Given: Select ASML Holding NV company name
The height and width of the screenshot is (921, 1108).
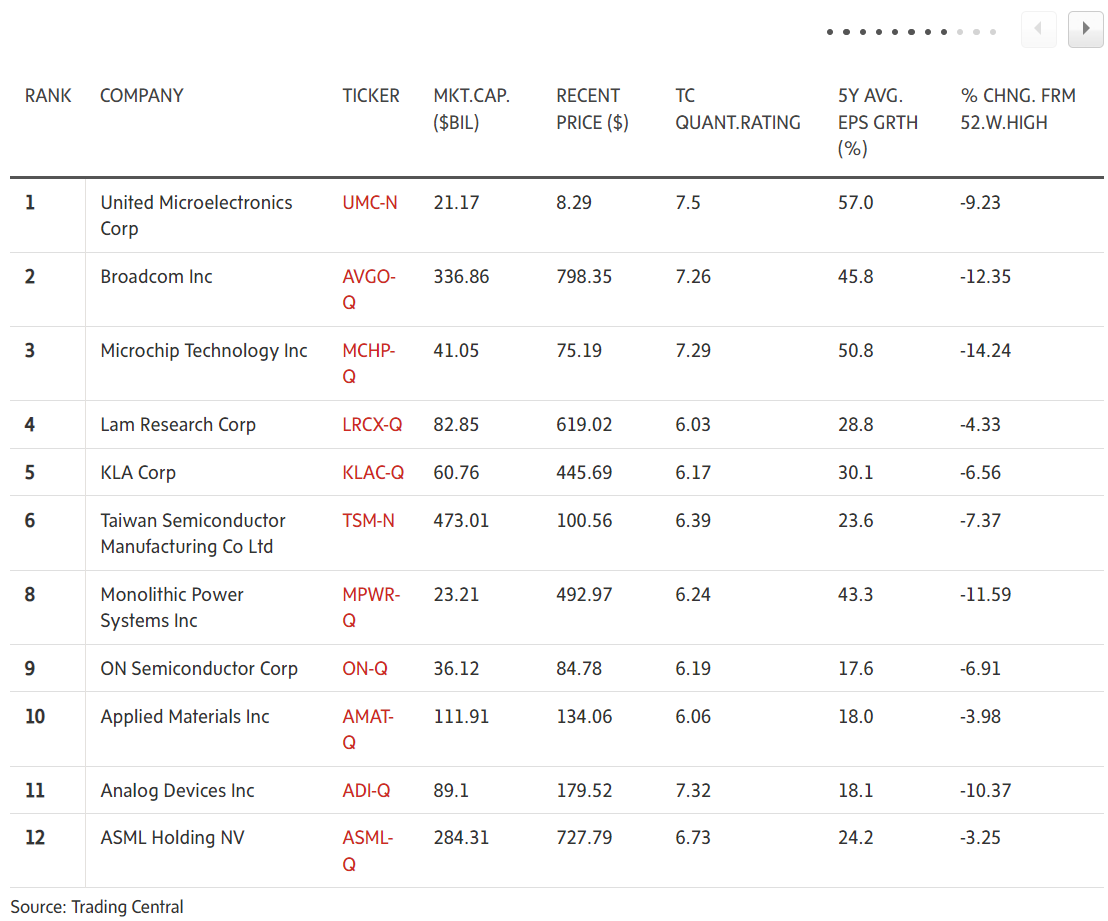Looking at the screenshot, I should [172, 838].
